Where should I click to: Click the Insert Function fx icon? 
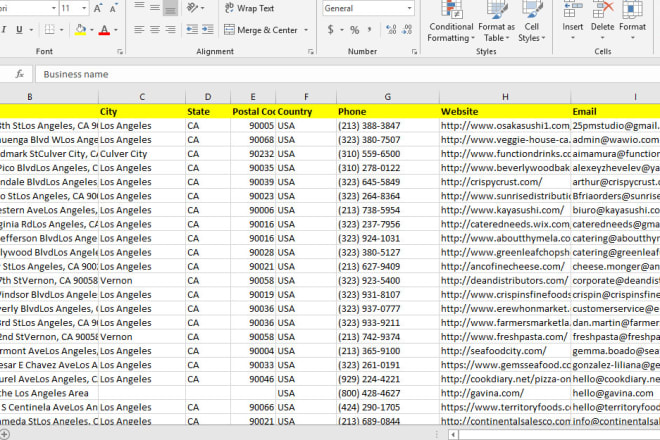point(19,74)
